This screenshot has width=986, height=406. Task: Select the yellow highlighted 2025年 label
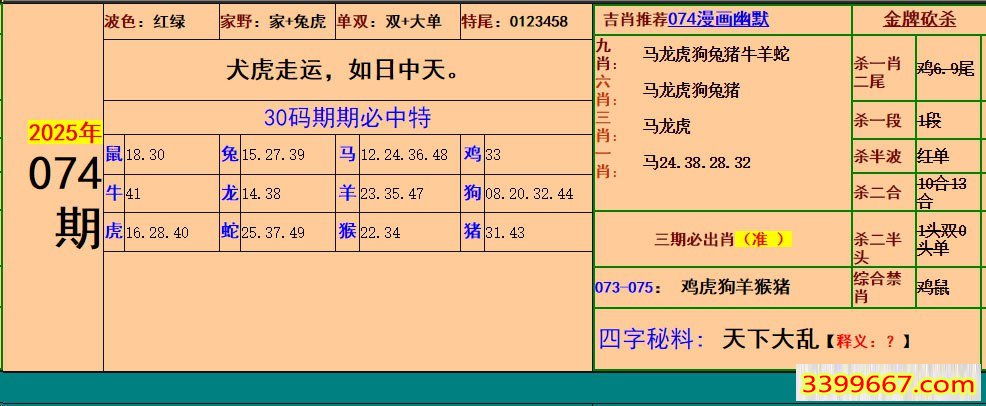pos(64,133)
